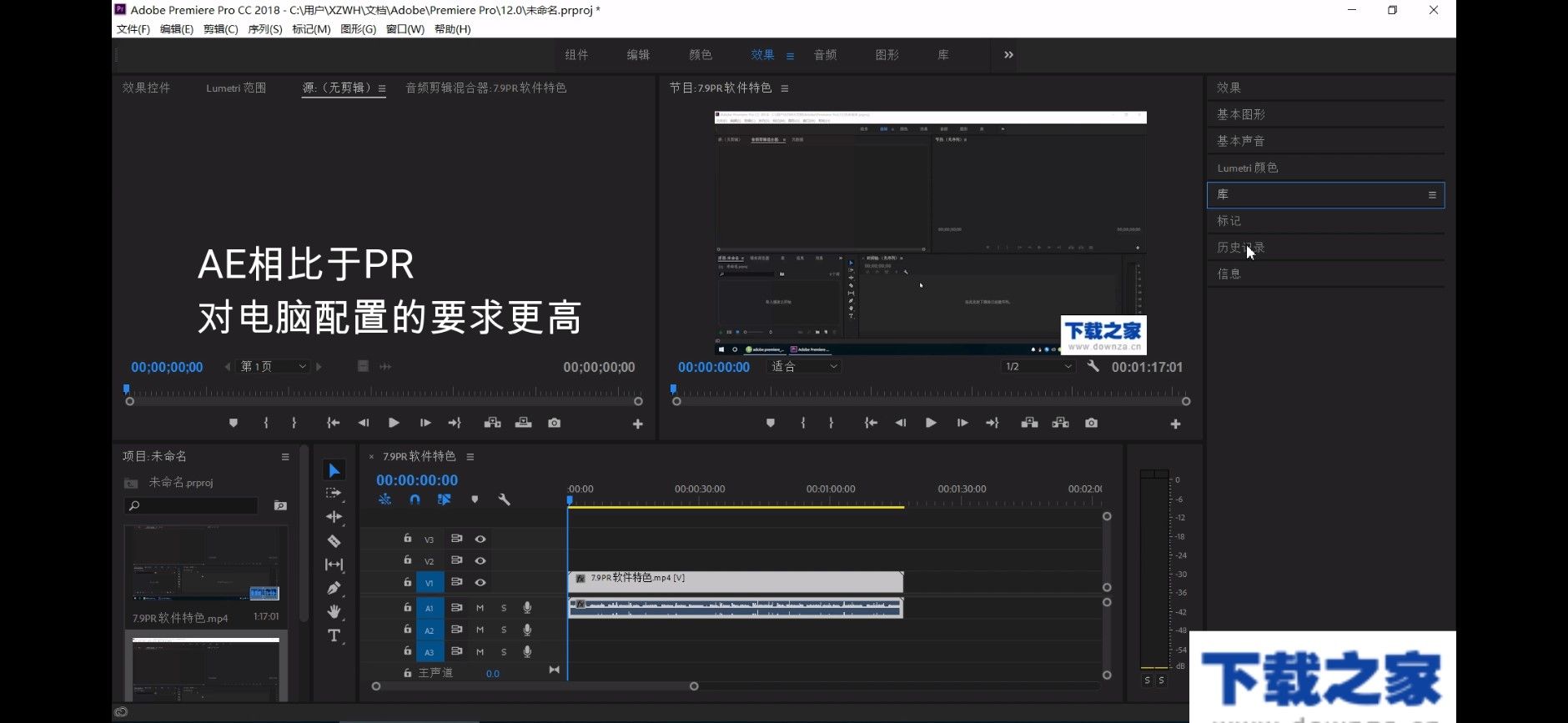Toggle lock on V3 track
Screen dimensions: 1568x723
pyautogui.click(x=407, y=539)
